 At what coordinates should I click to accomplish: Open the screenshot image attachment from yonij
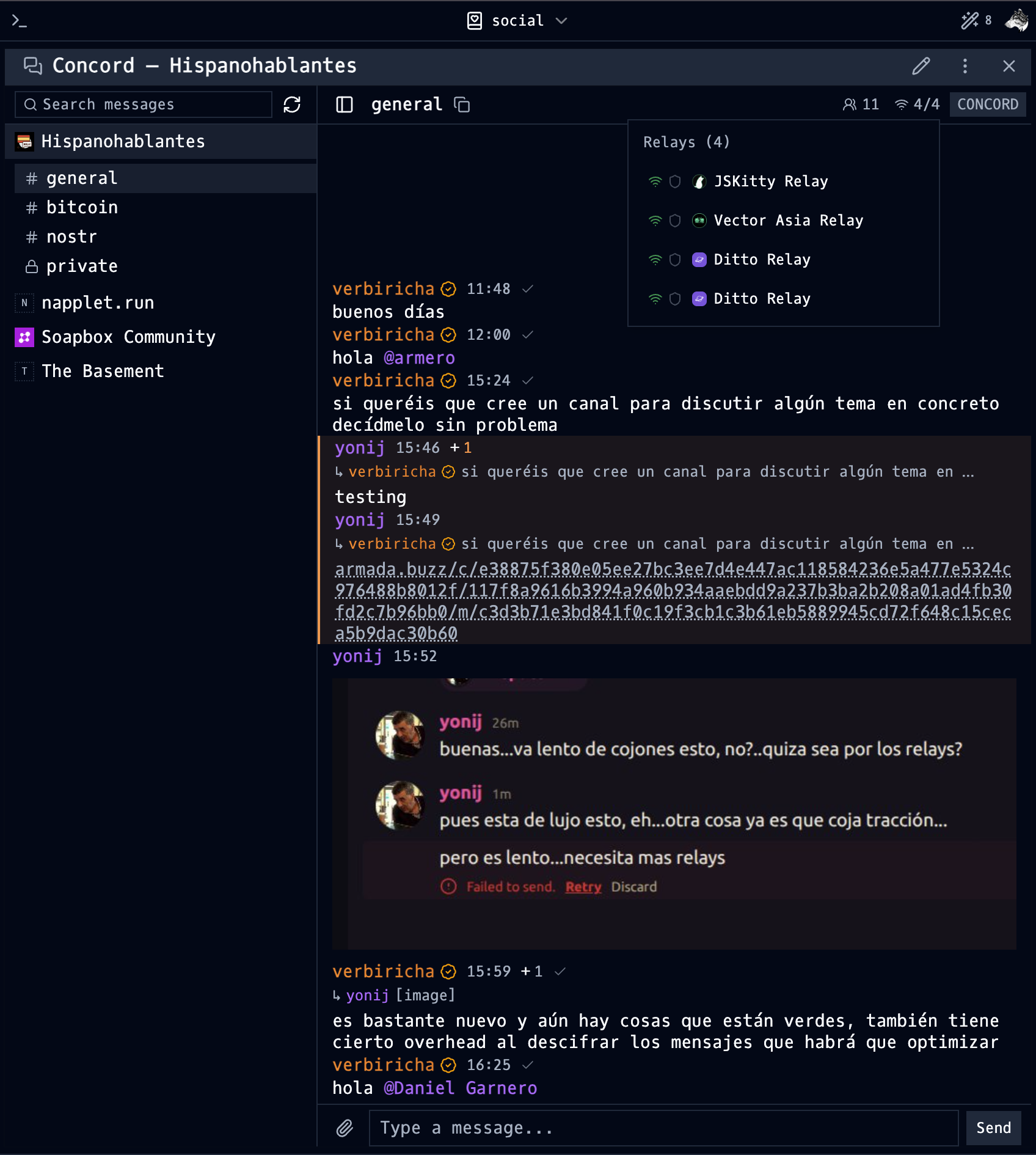pyautogui.click(x=674, y=814)
